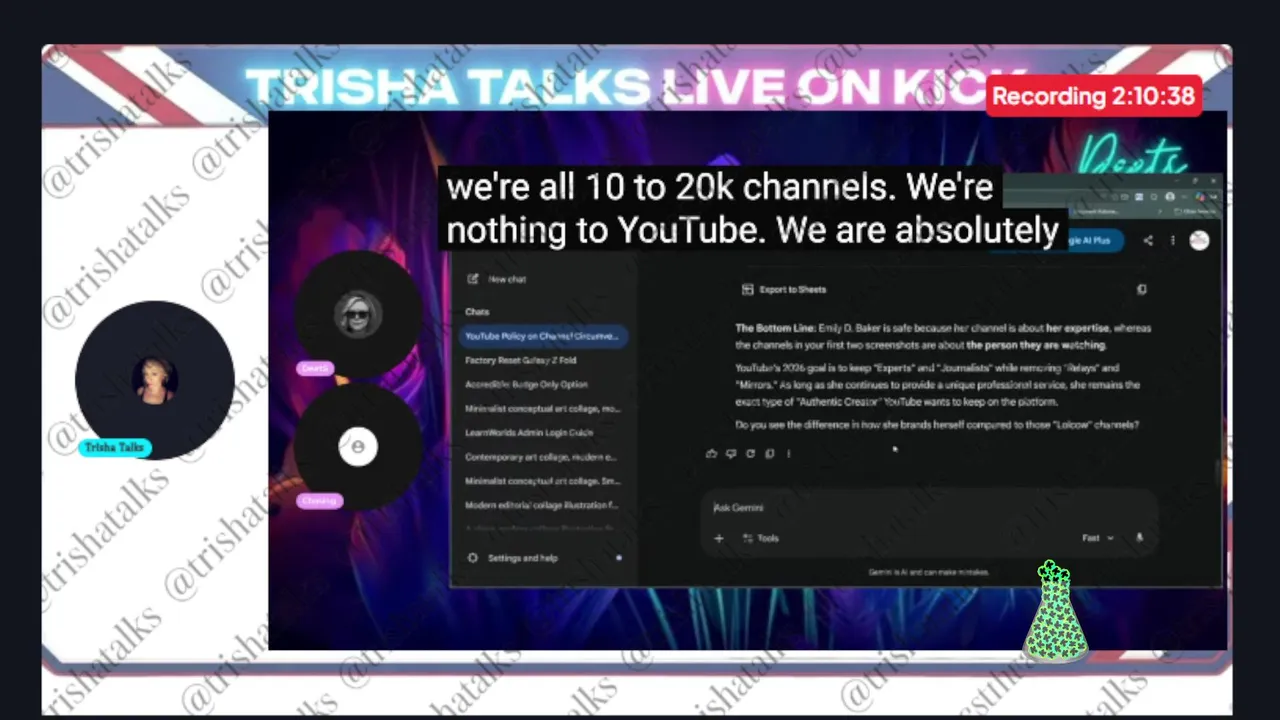Viewport: 1280px width, 720px height.
Task: Open the Tools menu in the prompt box
Action: [x=760, y=538]
